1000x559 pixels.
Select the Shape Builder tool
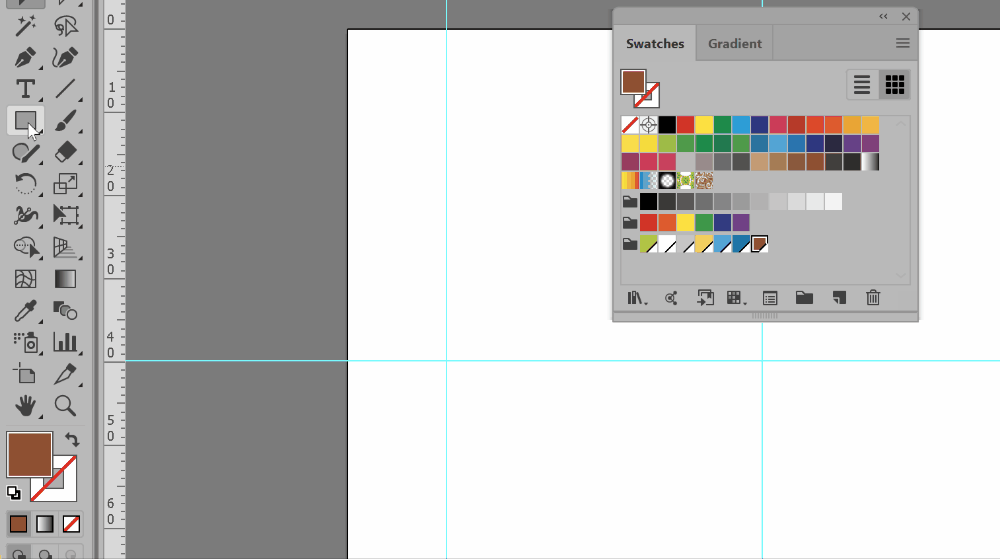tap(26, 247)
